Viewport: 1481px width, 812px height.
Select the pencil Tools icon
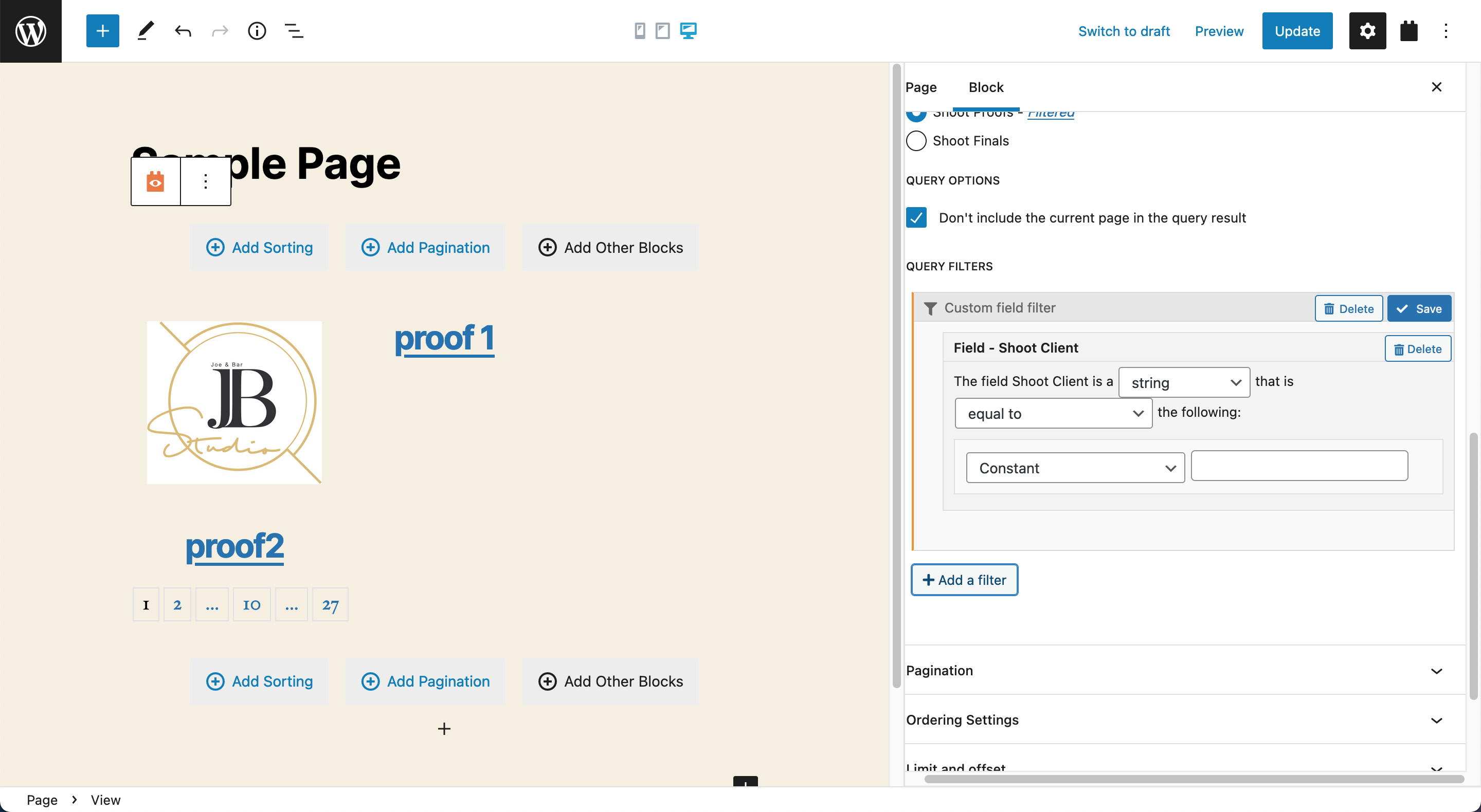pyautogui.click(x=146, y=30)
